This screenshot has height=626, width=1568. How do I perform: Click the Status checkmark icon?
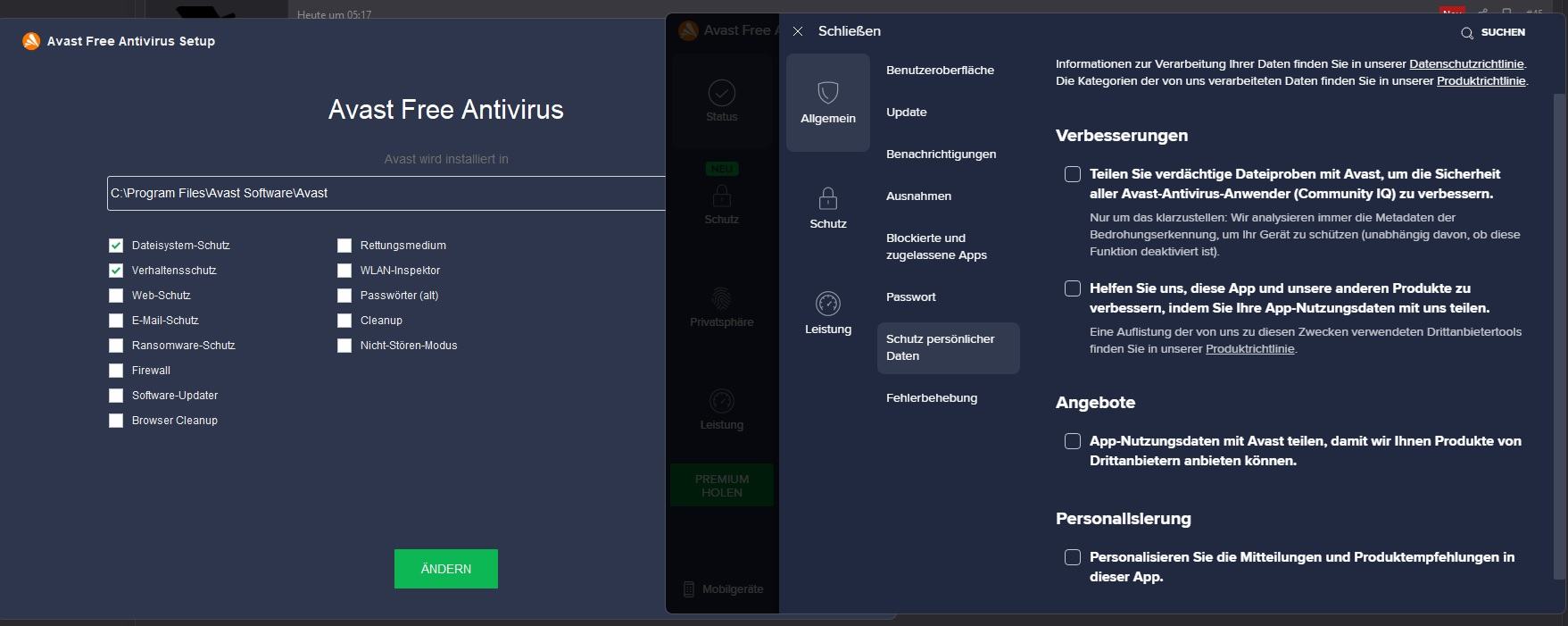(721, 93)
